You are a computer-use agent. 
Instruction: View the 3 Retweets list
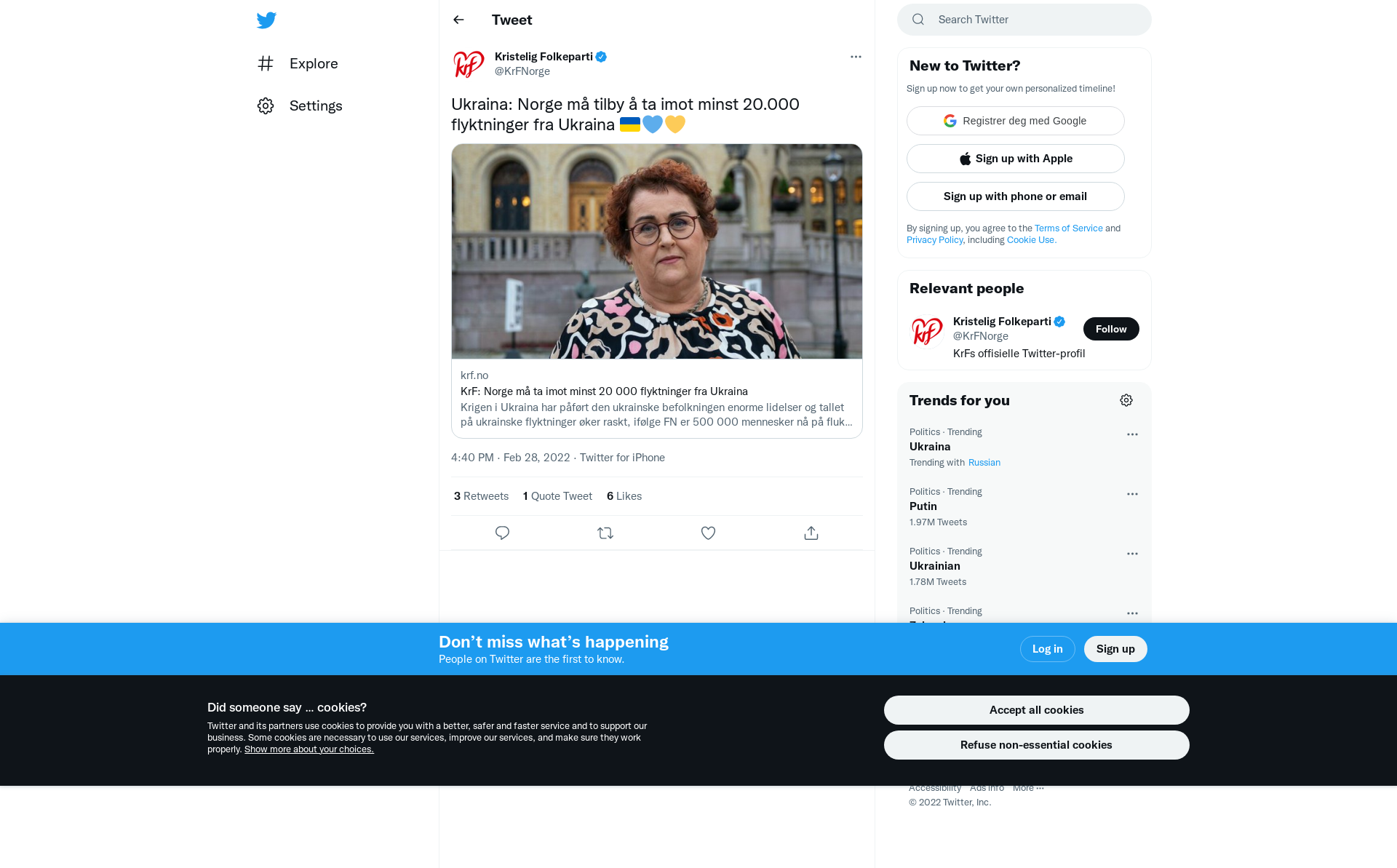tap(481, 496)
